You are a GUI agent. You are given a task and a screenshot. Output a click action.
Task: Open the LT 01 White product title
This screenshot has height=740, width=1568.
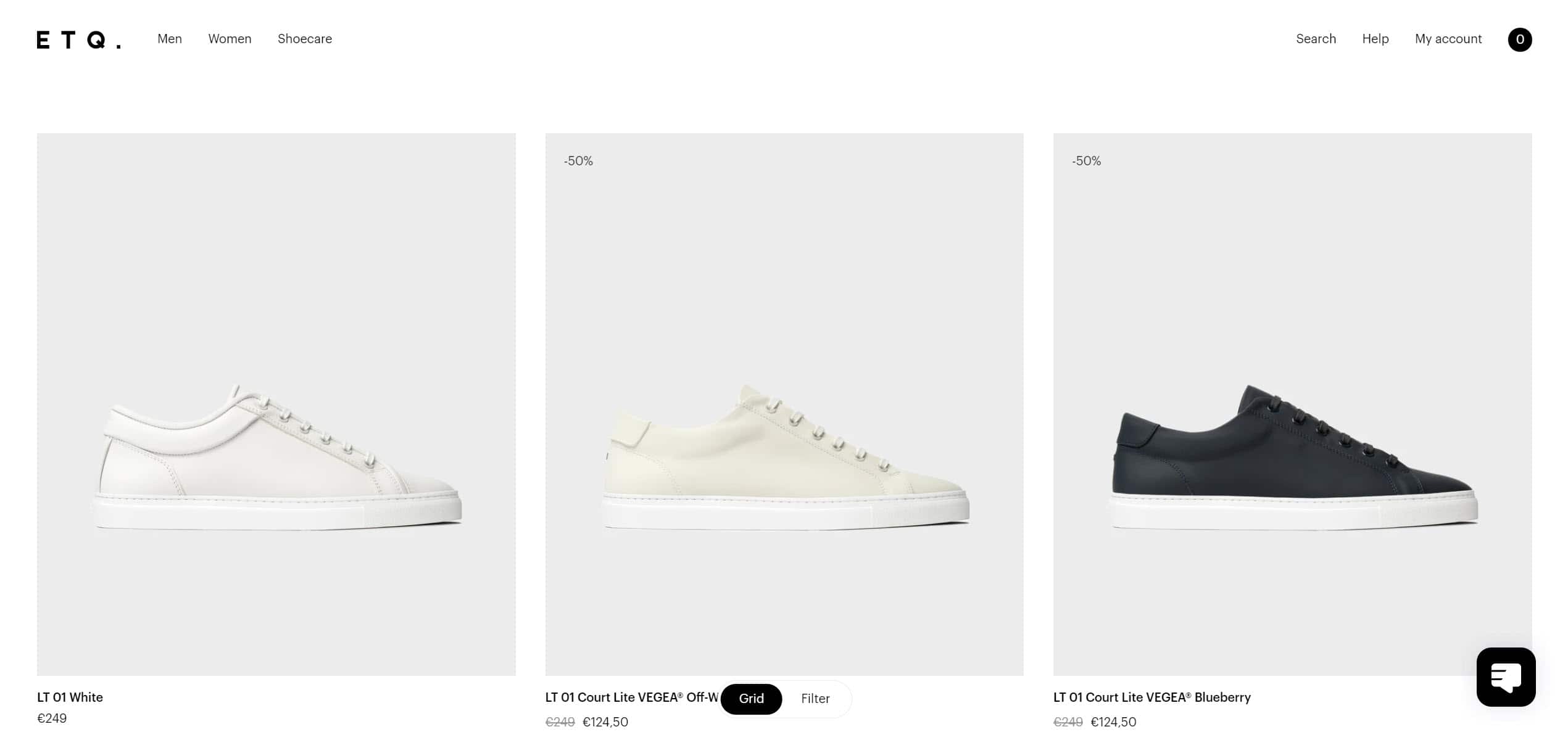coord(70,697)
